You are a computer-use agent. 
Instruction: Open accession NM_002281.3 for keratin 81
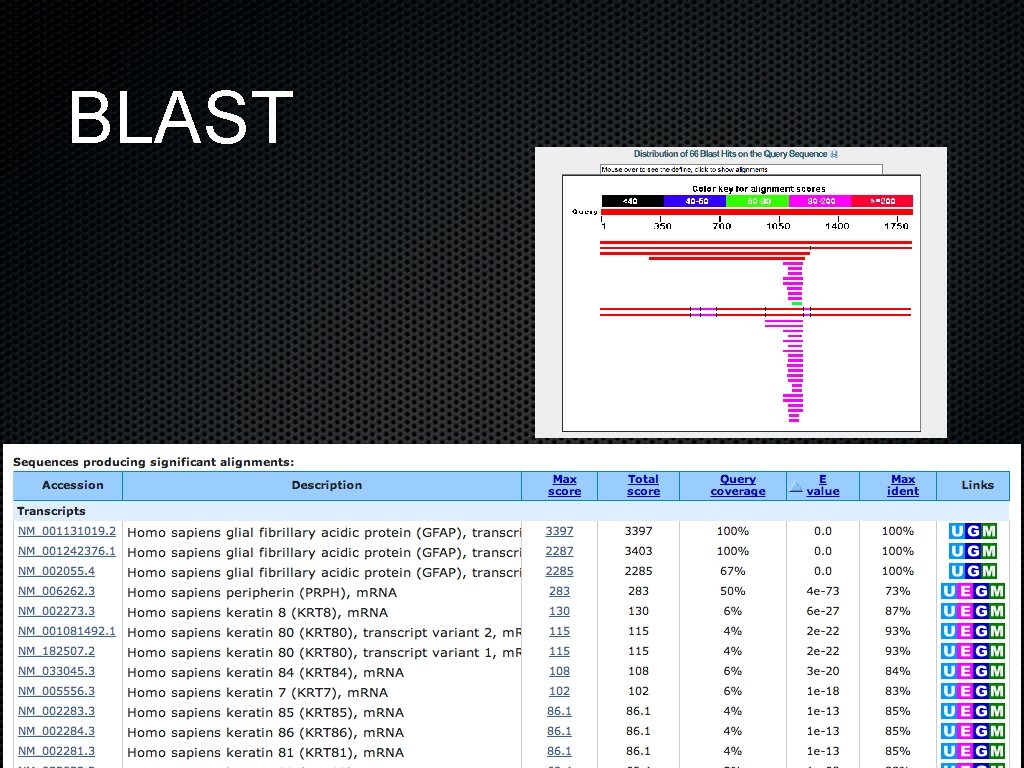click(x=56, y=751)
